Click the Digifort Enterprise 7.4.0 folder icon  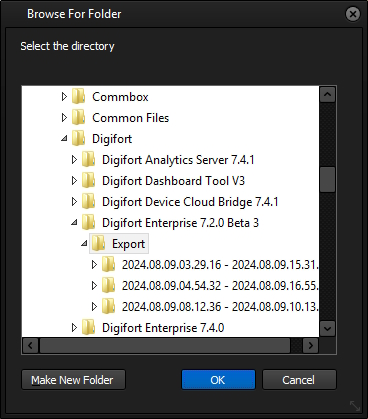pos(89,328)
